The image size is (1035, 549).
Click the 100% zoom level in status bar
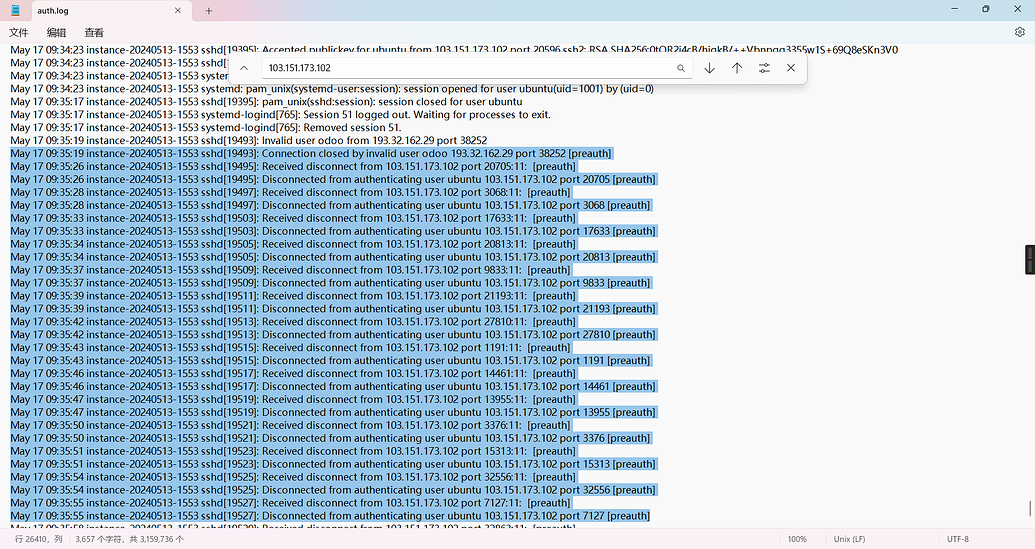(797, 539)
